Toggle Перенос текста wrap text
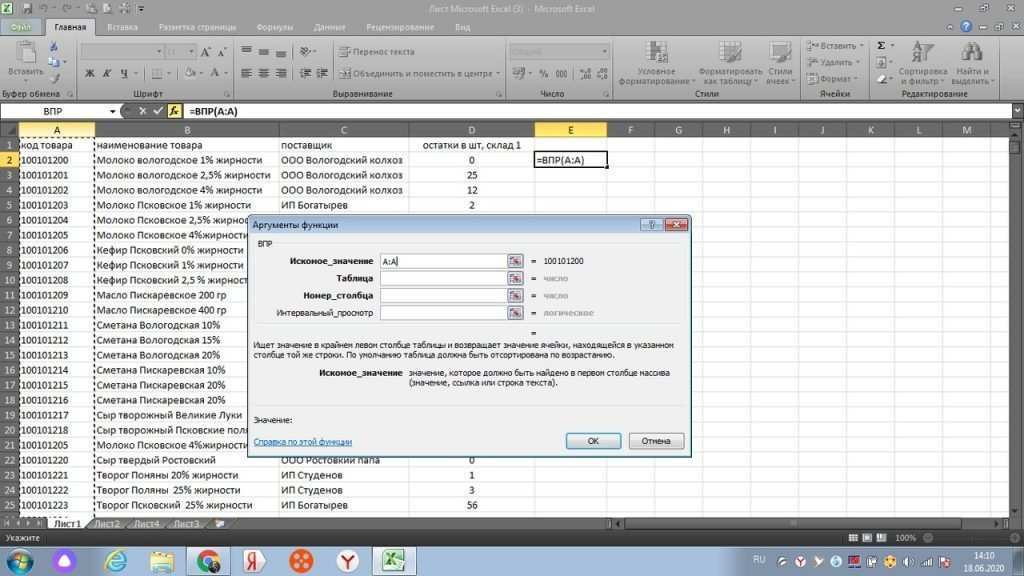Viewport: 1024px width, 576px height. pyautogui.click(x=376, y=52)
